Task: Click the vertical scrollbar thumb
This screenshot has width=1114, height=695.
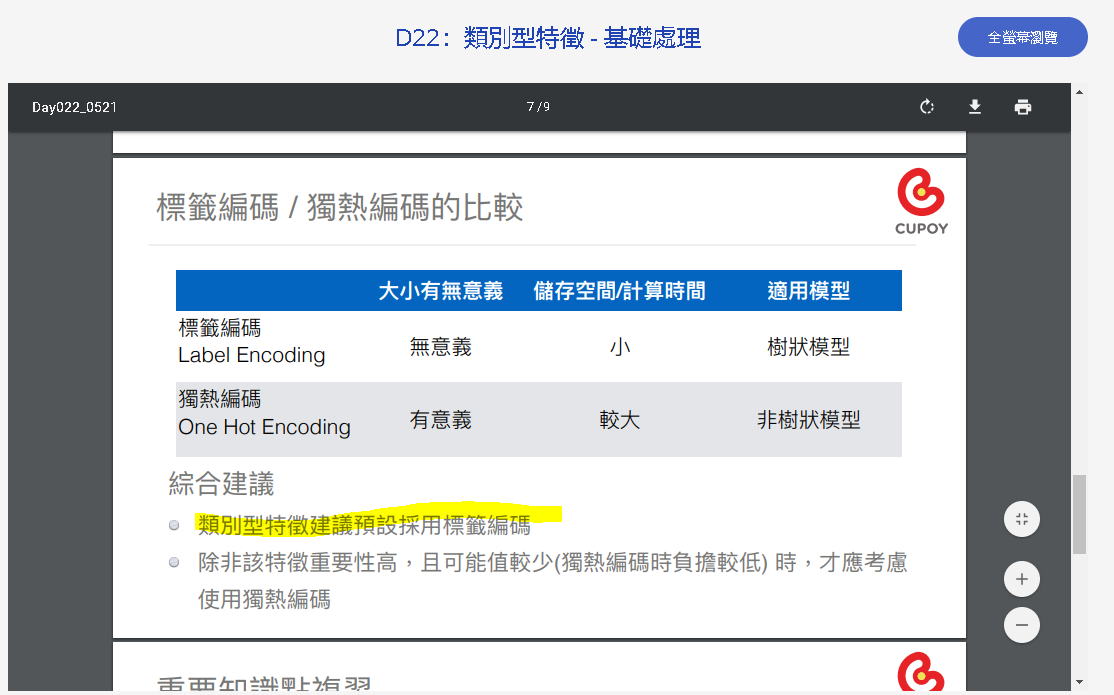Action: click(1079, 514)
